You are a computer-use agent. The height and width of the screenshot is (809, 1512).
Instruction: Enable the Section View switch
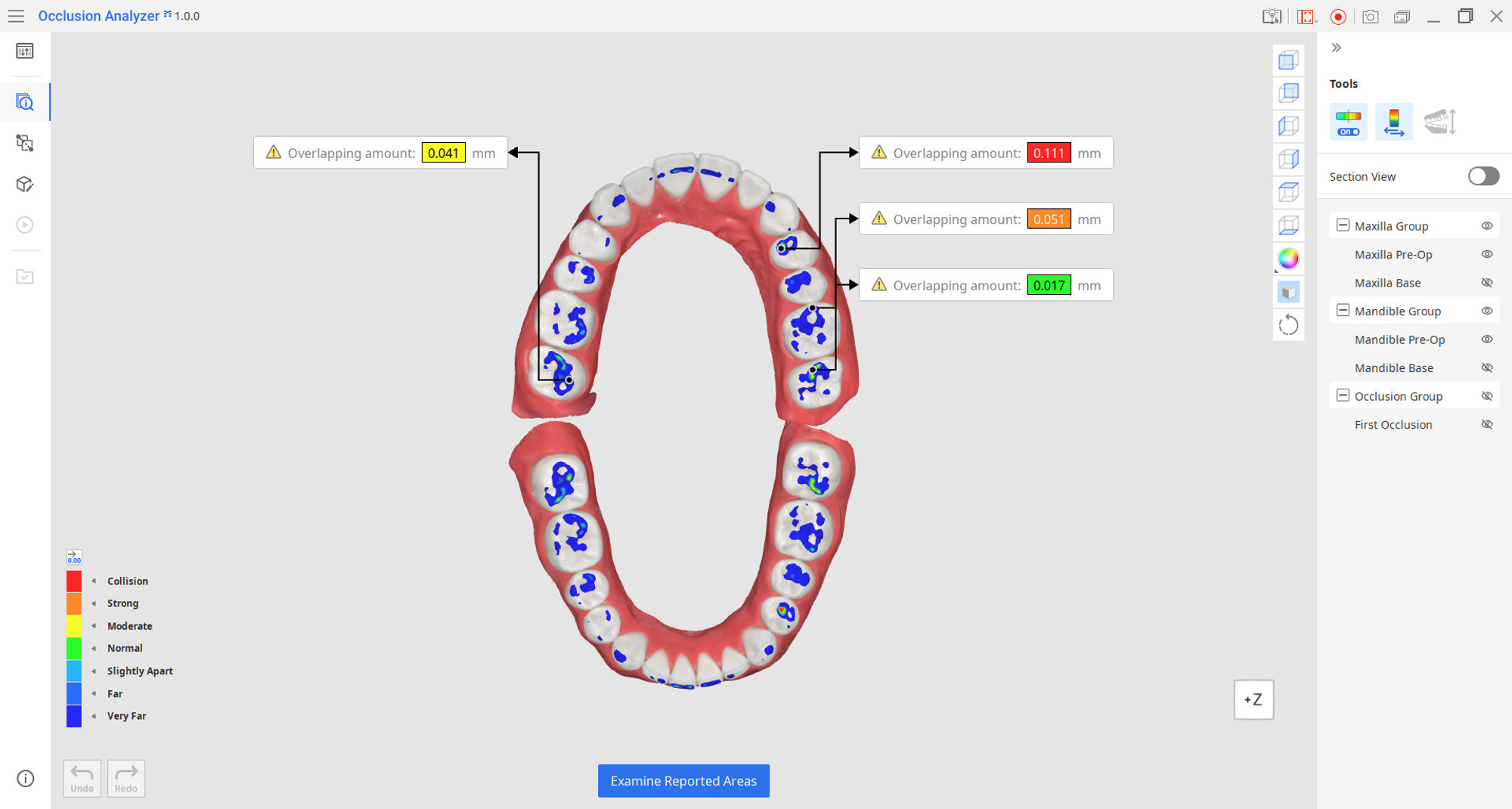[x=1483, y=175]
